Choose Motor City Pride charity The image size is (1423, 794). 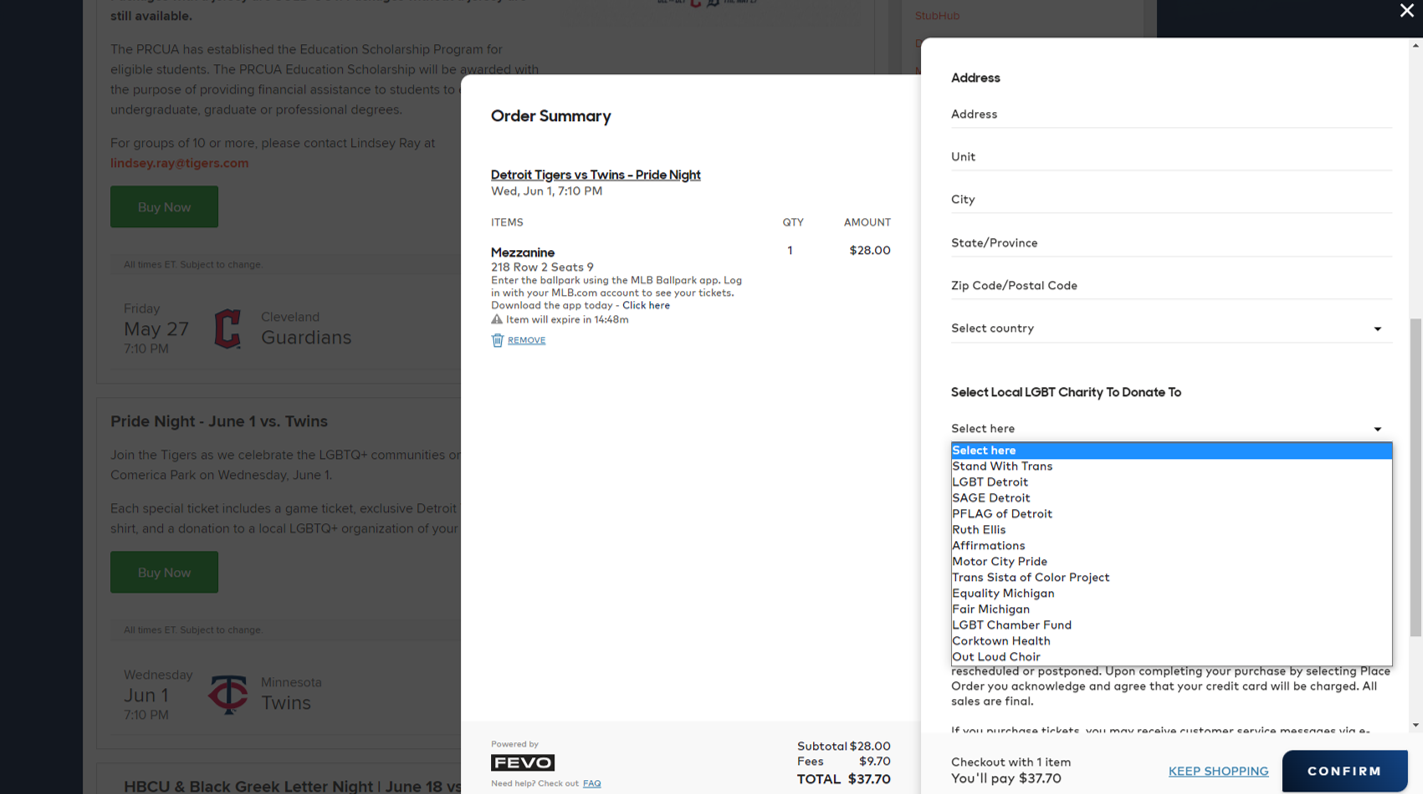point(999,561)
